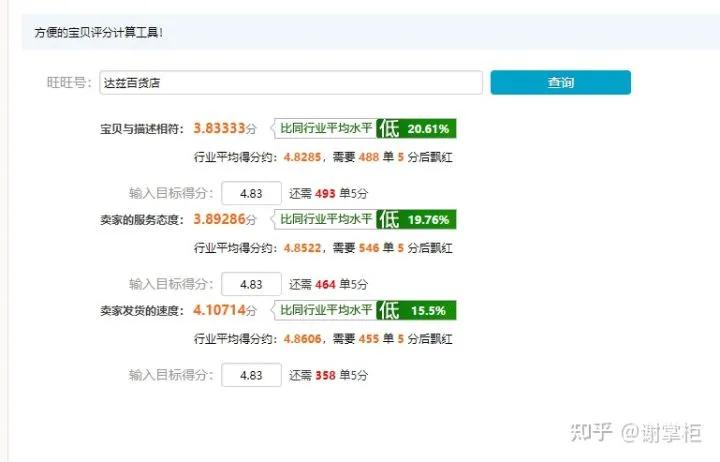Click the 查询 search button

[561, 83]
